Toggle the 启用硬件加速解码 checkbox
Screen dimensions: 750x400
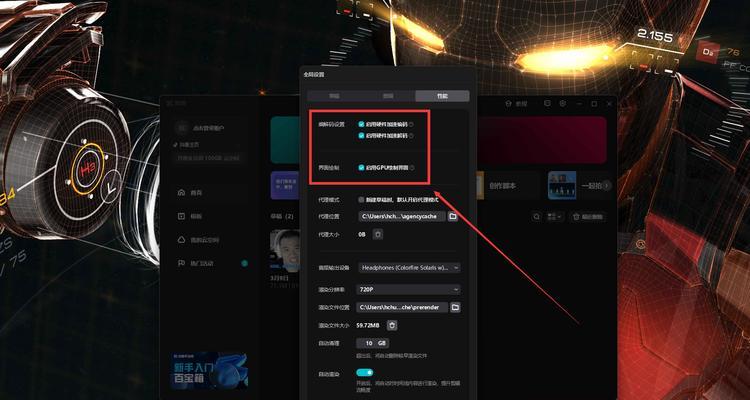tap(361, 135)
